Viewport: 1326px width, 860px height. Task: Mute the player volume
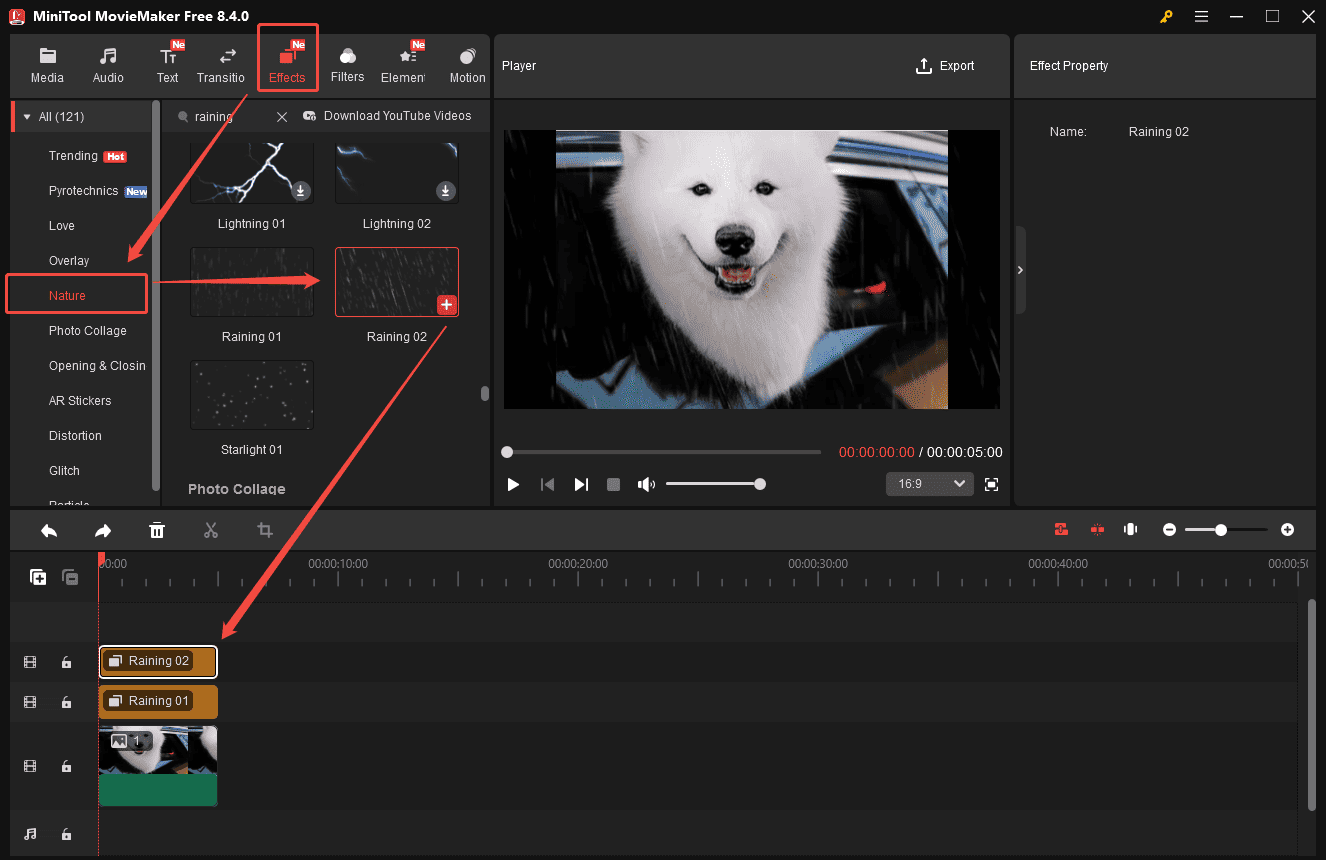point(646,484)
